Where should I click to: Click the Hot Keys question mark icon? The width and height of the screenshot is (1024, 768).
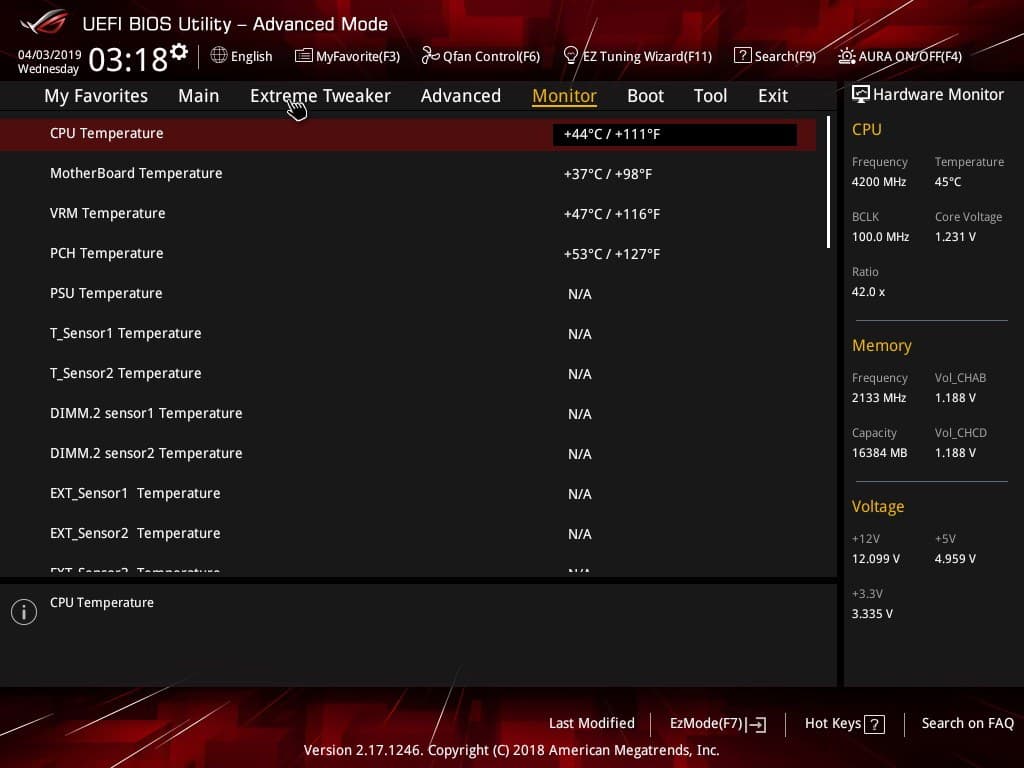[874, 724]
